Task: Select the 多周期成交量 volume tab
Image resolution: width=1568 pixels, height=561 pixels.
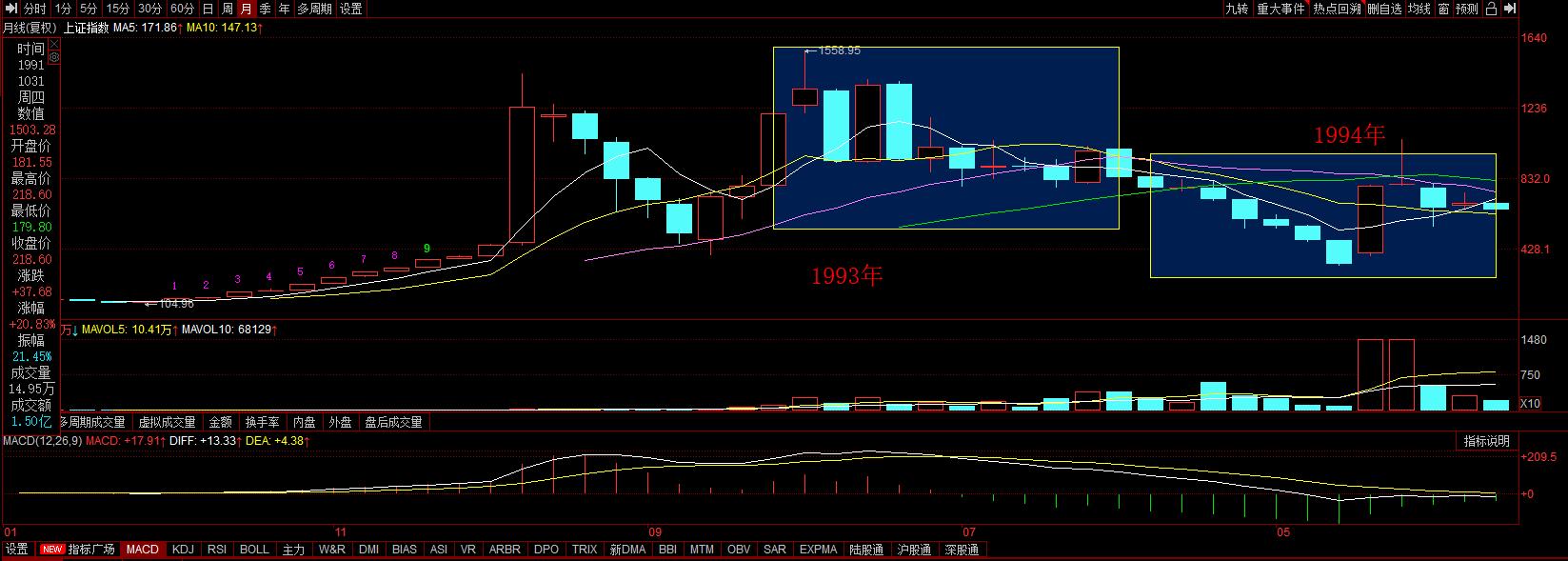Action: click(x=92, y=422)
